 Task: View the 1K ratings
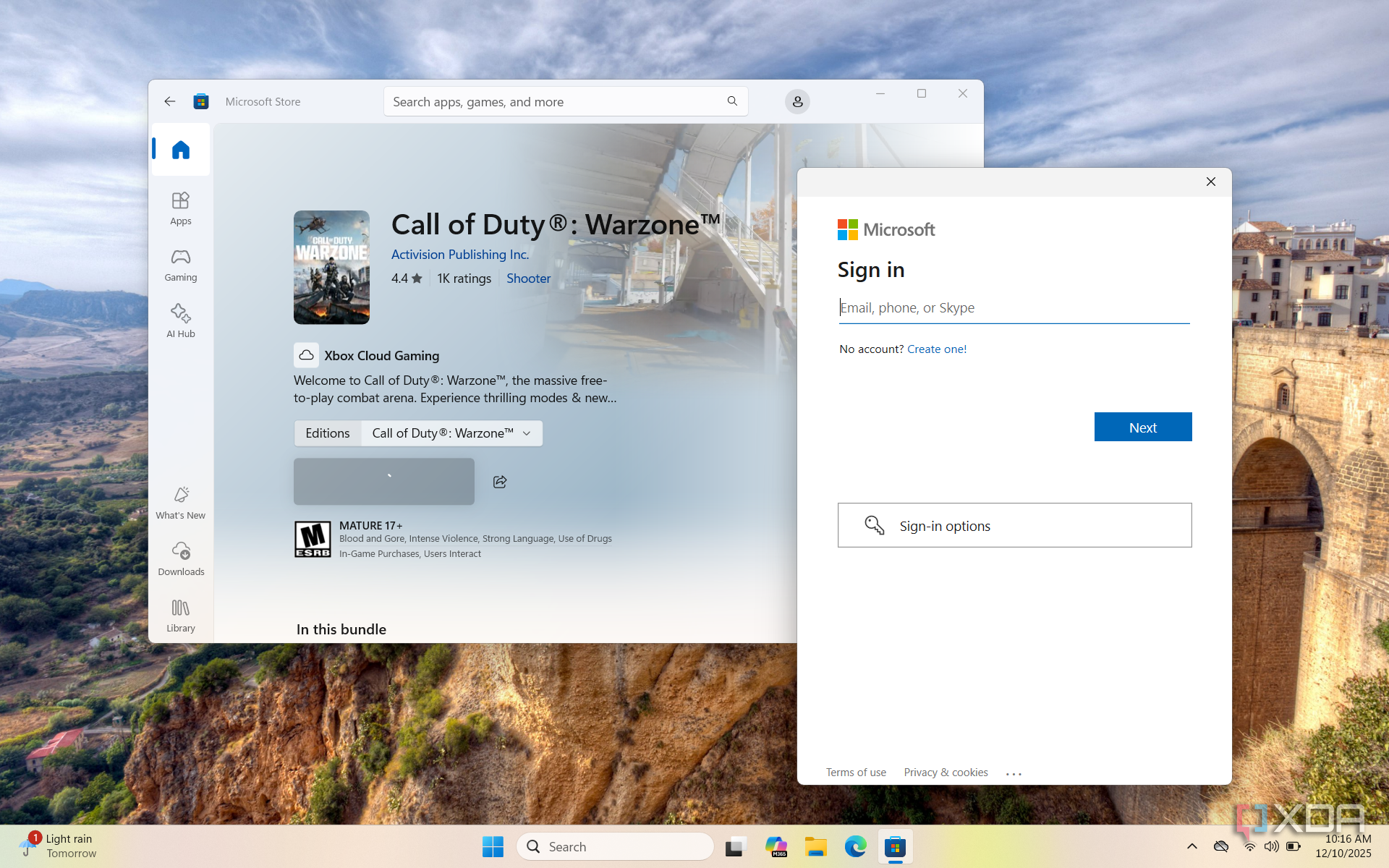click(x=464, y=278)
